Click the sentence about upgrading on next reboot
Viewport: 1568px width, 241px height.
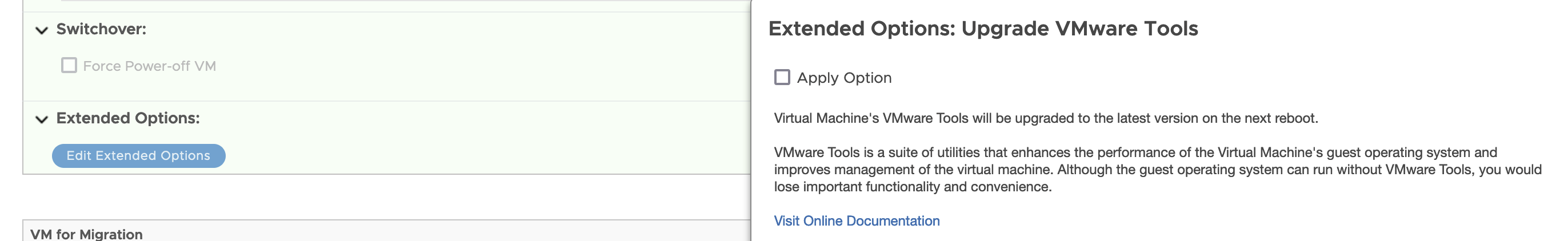pyautogui.click(x=1046, y=118)
